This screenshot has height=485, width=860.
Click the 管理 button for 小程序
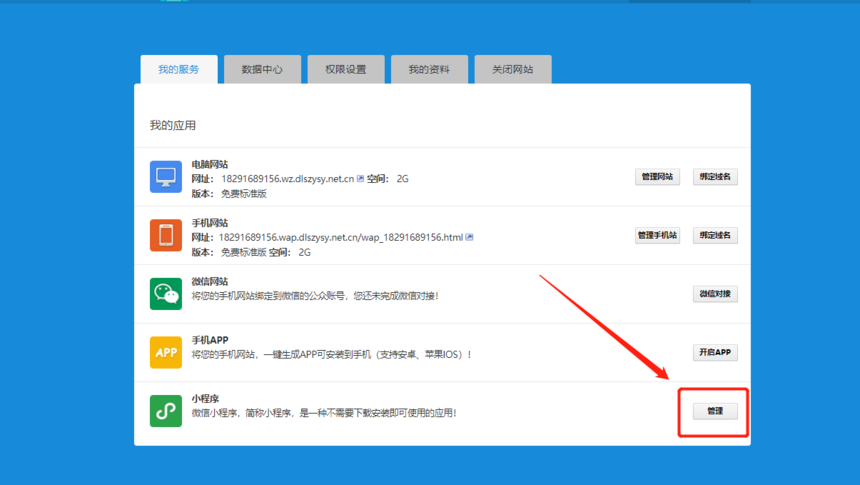click(x=715, y=411)
